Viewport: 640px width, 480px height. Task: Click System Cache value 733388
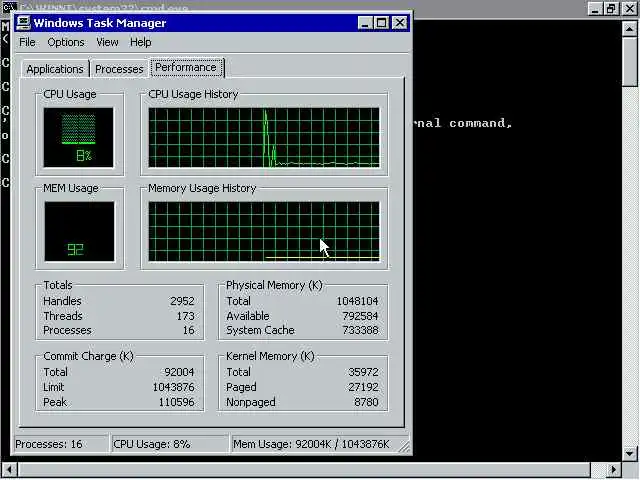pyautogui.click(x=360, y=330)
